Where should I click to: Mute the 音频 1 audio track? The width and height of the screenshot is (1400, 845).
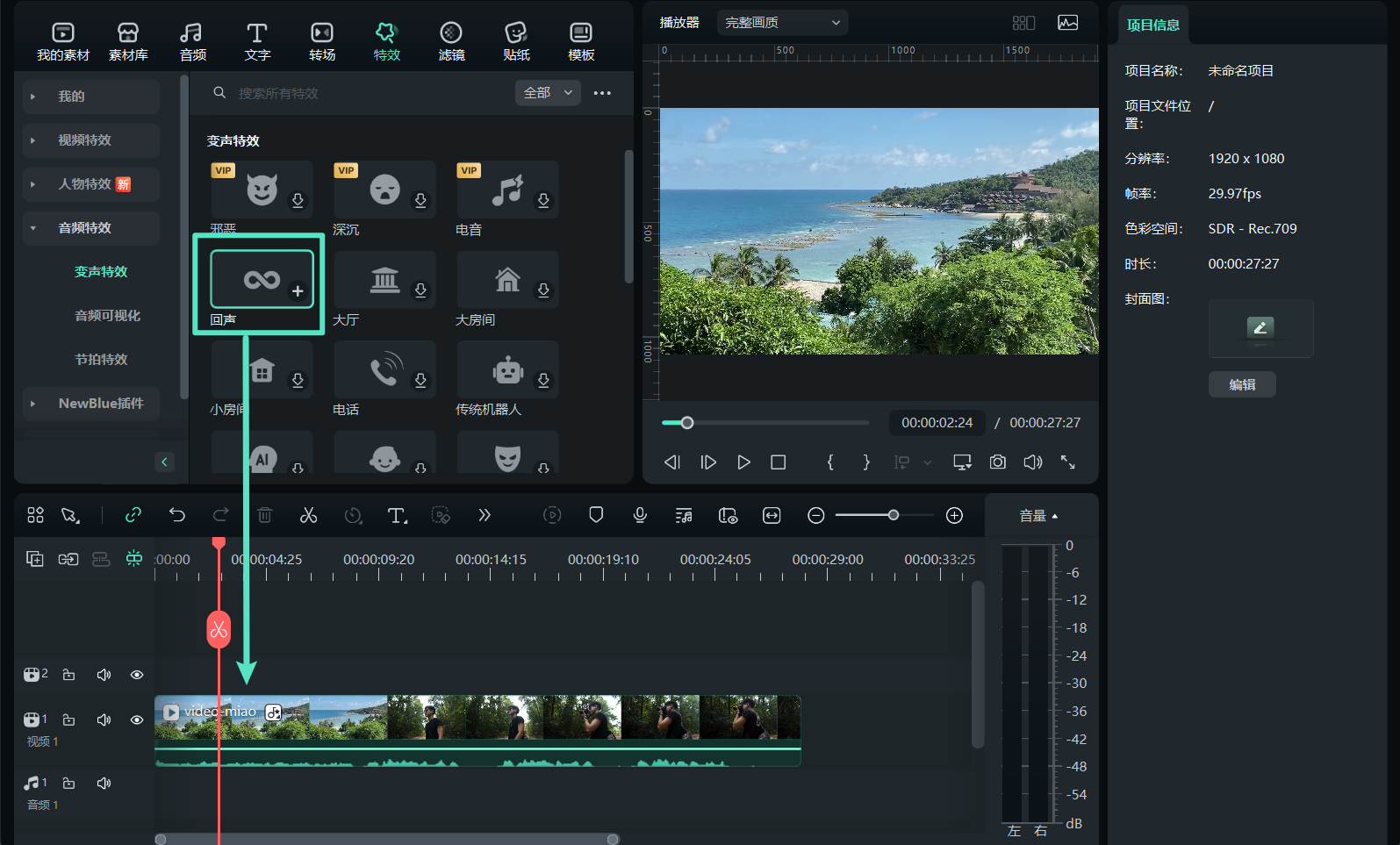tap(104, 783)
